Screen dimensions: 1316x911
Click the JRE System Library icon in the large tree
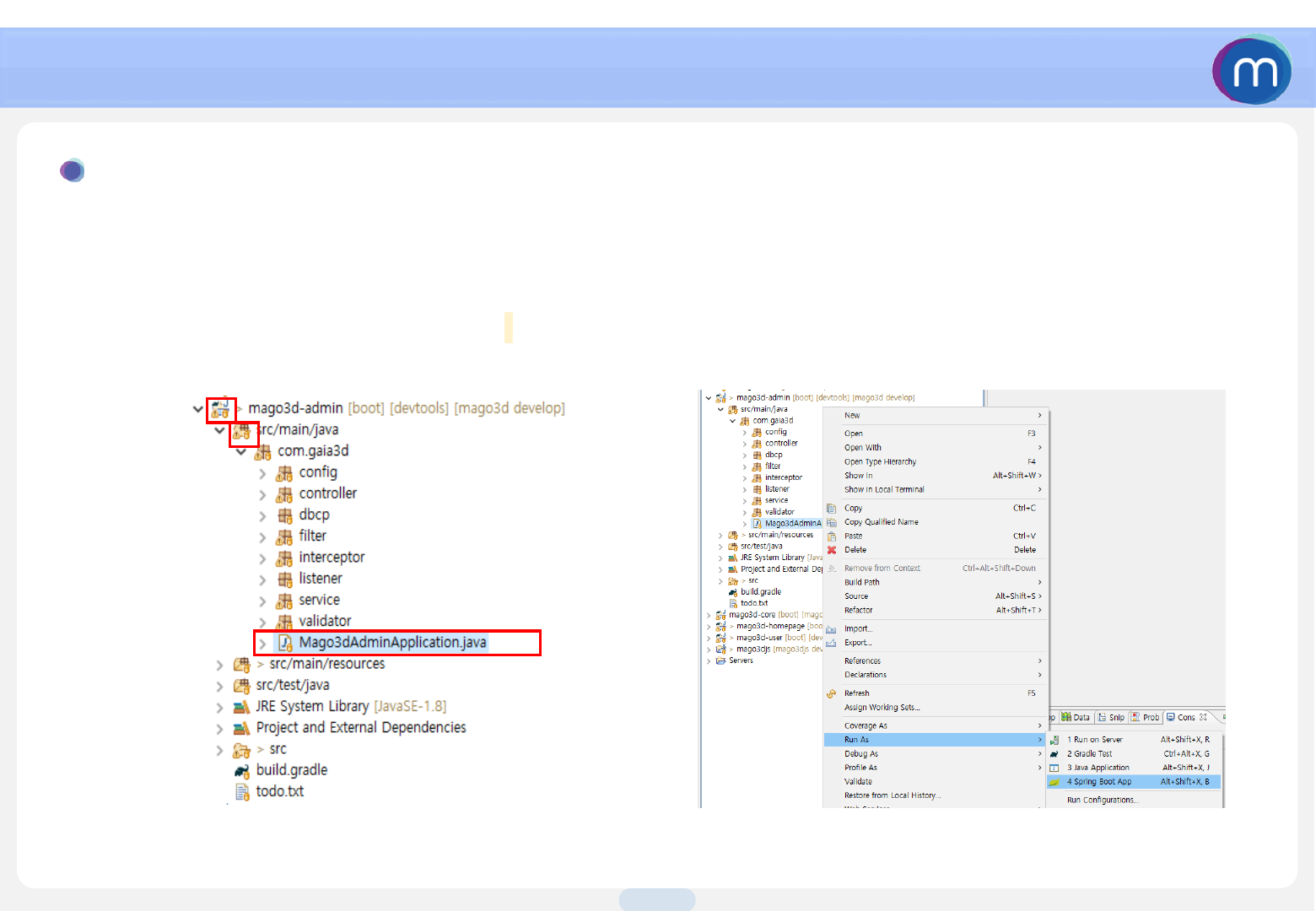tap(241, 707)
